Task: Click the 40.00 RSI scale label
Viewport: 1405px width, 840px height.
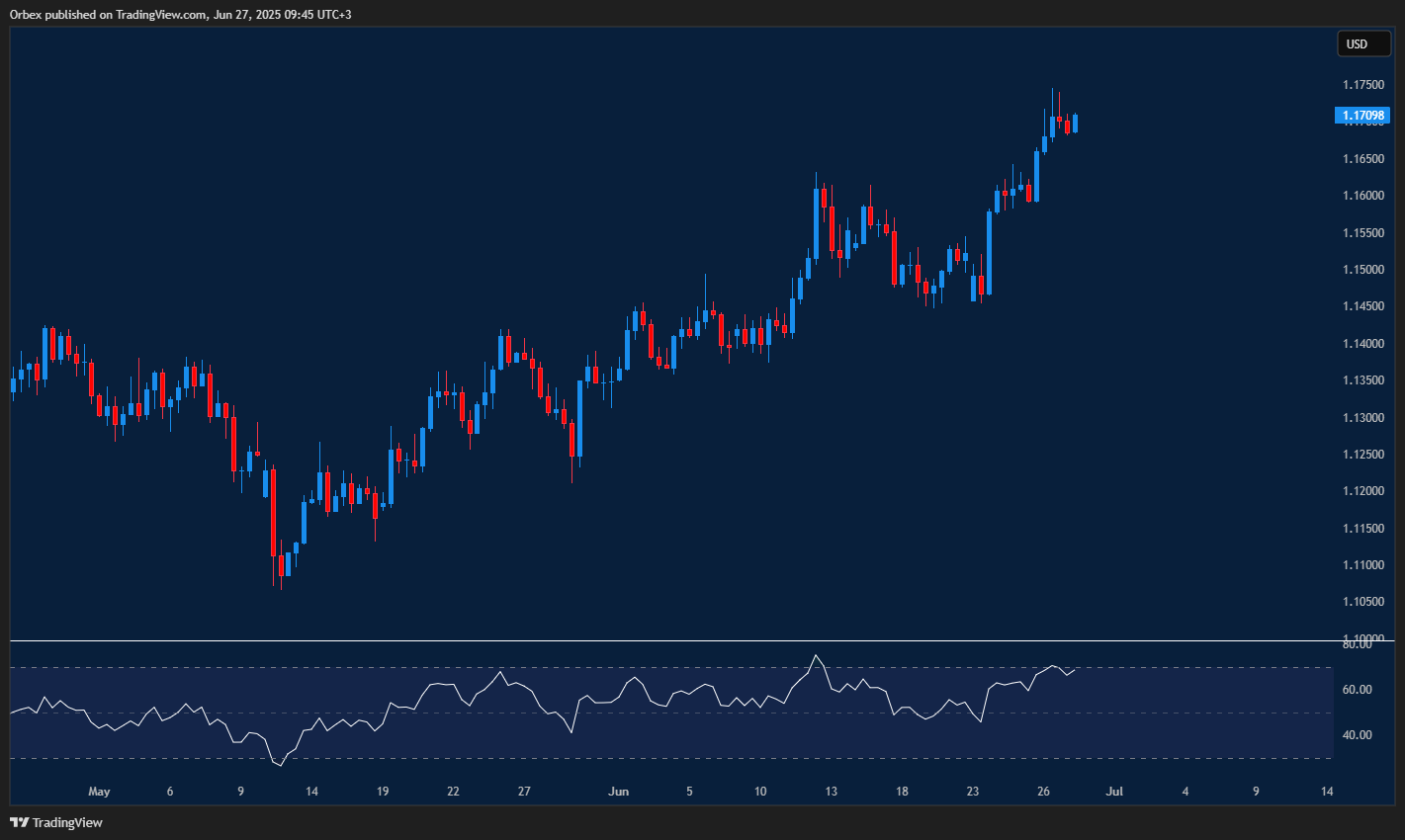Action: click(1357, 734)
